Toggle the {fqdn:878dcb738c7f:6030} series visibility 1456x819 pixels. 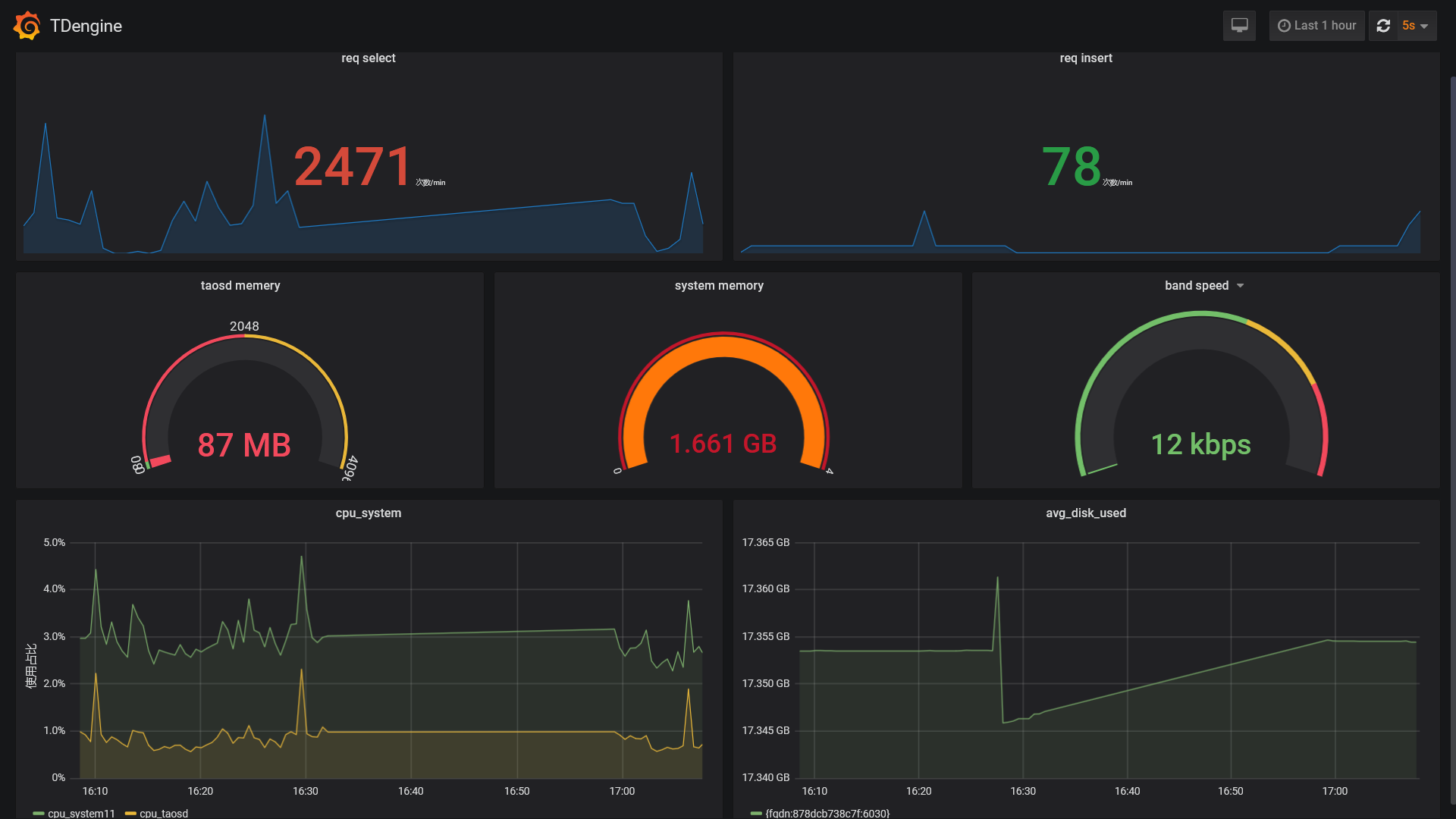827,813
